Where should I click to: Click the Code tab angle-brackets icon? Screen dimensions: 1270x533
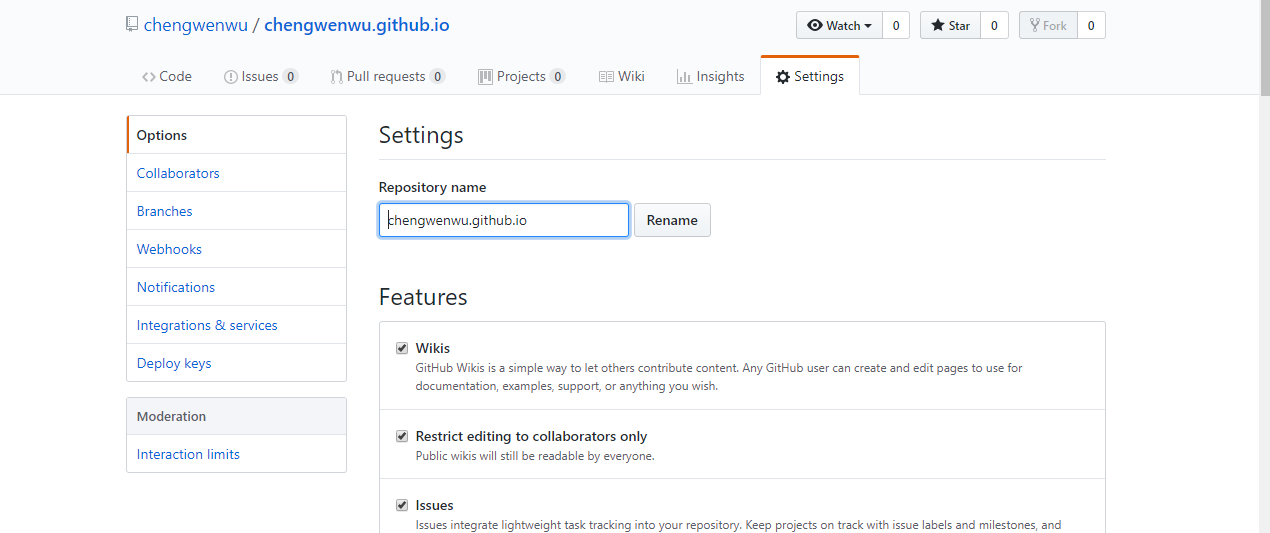[149, 77]
